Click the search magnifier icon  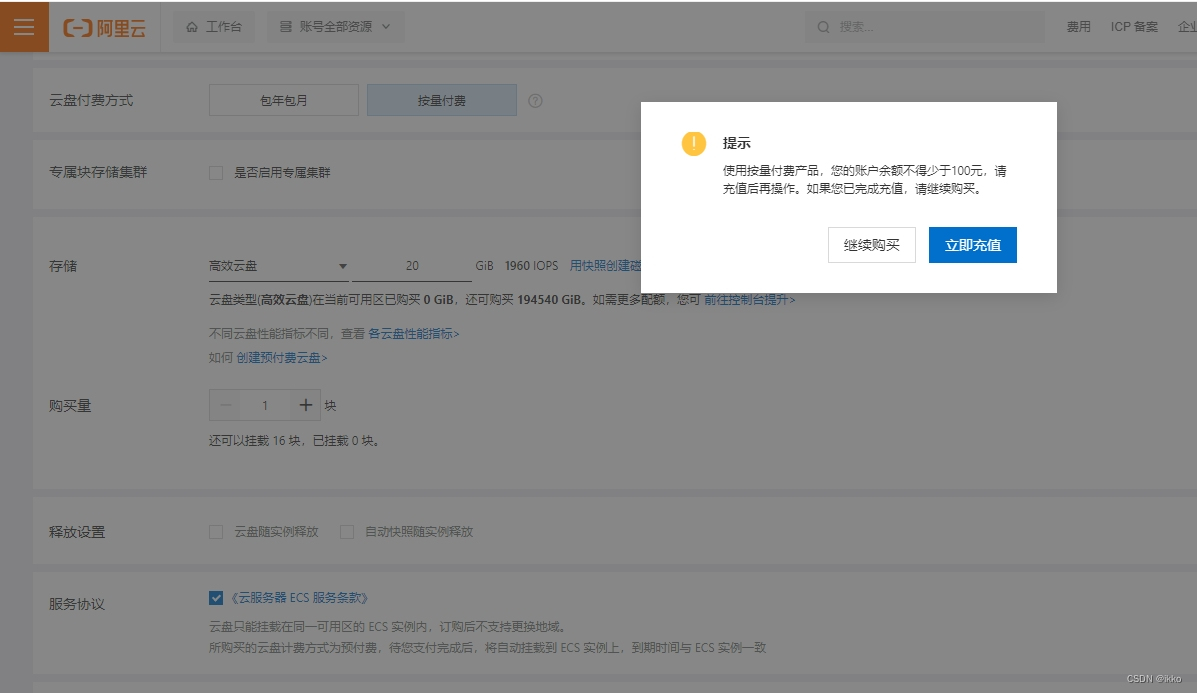822,26
